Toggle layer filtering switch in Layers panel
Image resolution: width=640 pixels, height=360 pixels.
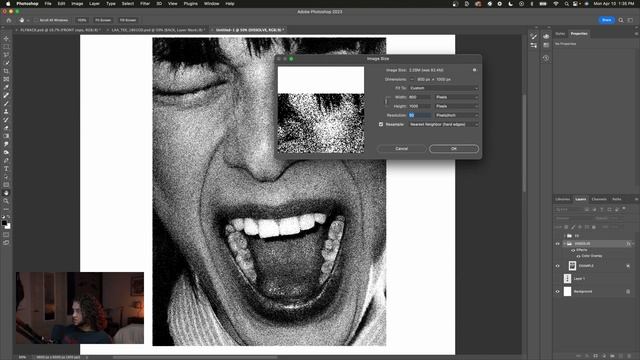click(624, 209)
